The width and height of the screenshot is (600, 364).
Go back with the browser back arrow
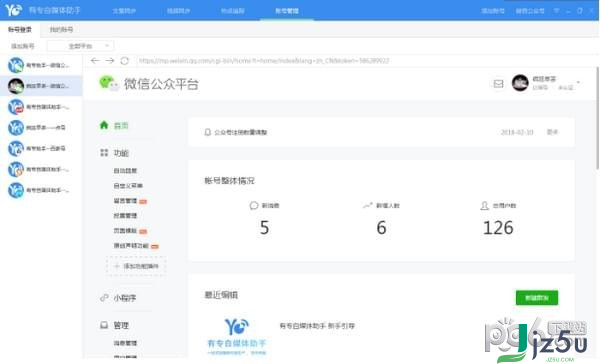[x=95, y=60]
